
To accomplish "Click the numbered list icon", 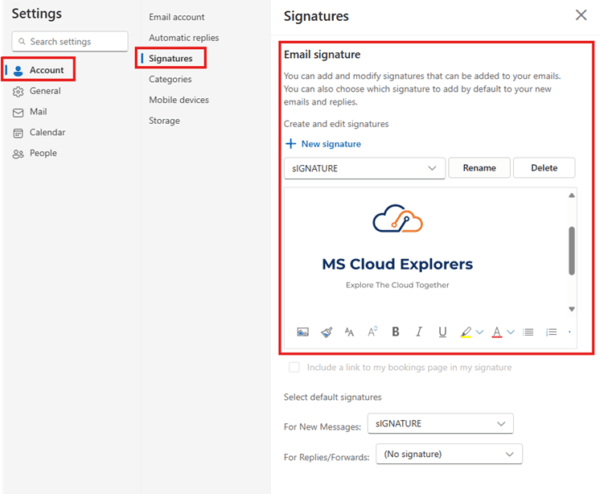I will pos(551,332).
